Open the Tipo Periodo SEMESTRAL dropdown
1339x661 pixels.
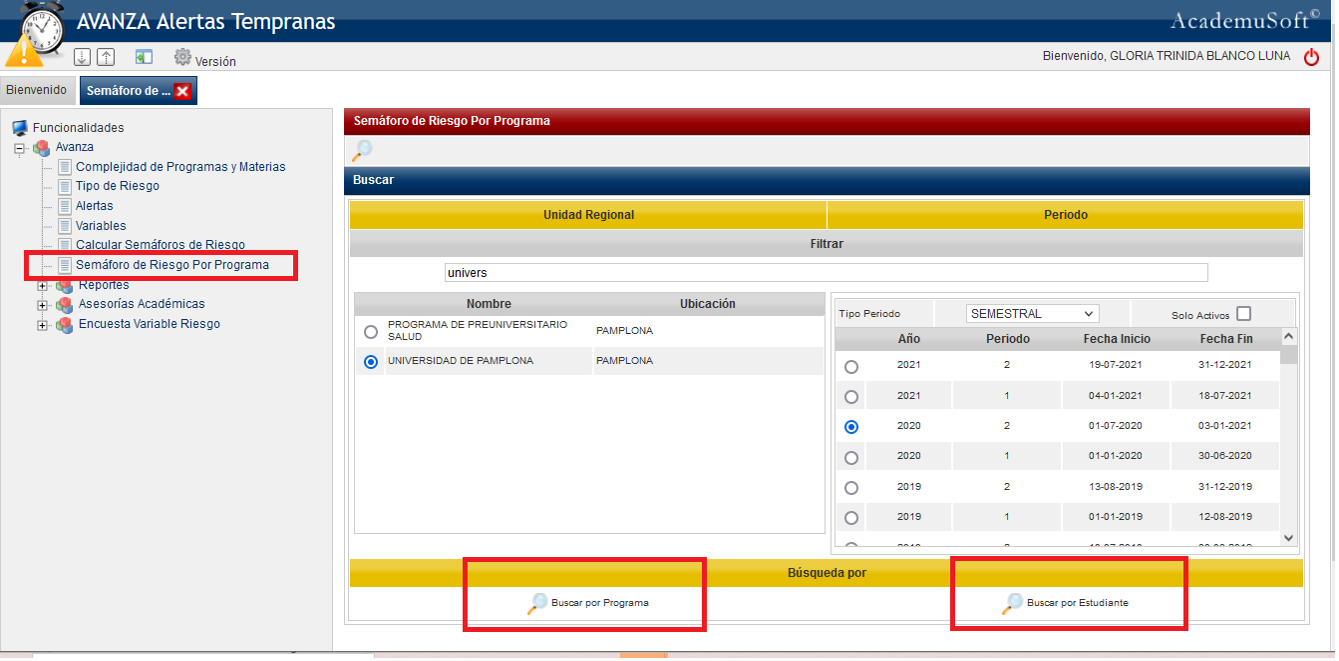[1032, 314]
